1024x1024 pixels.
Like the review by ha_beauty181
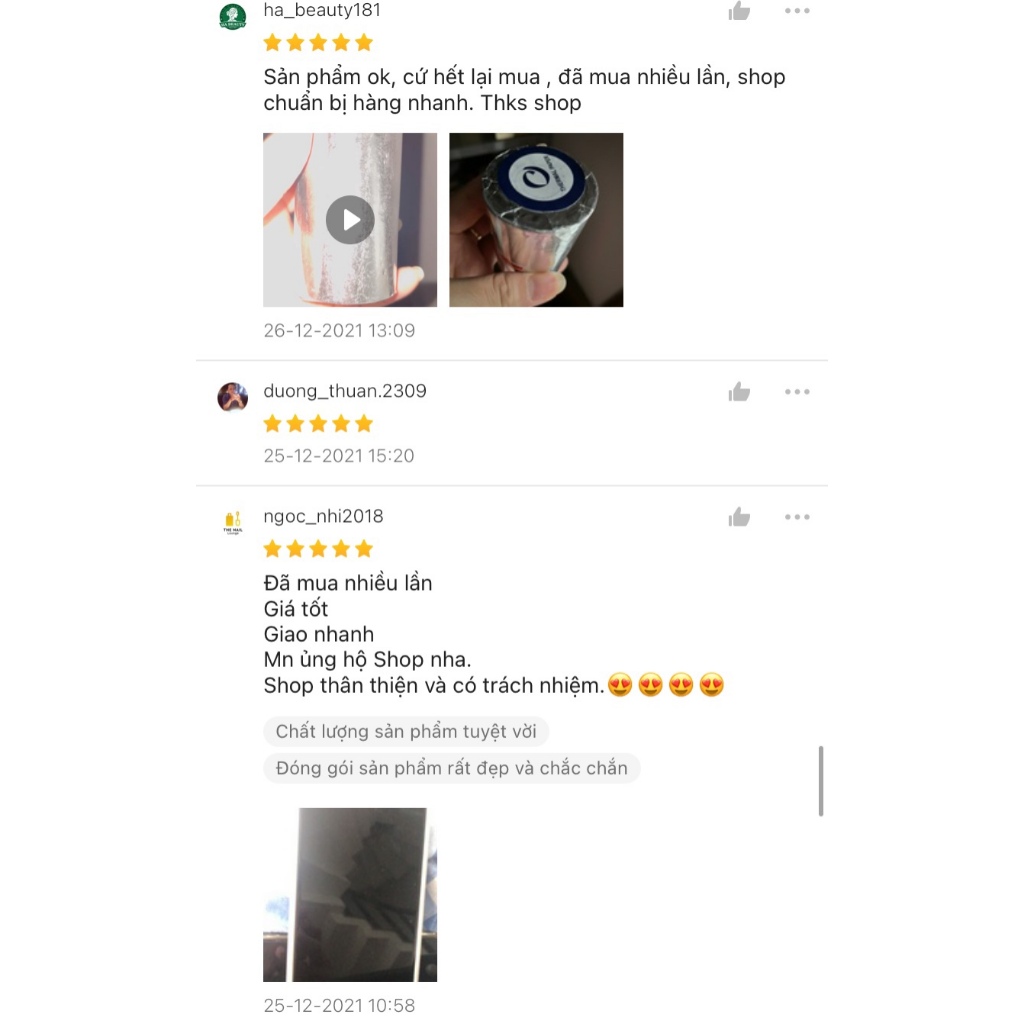click(x=739, y=10)
